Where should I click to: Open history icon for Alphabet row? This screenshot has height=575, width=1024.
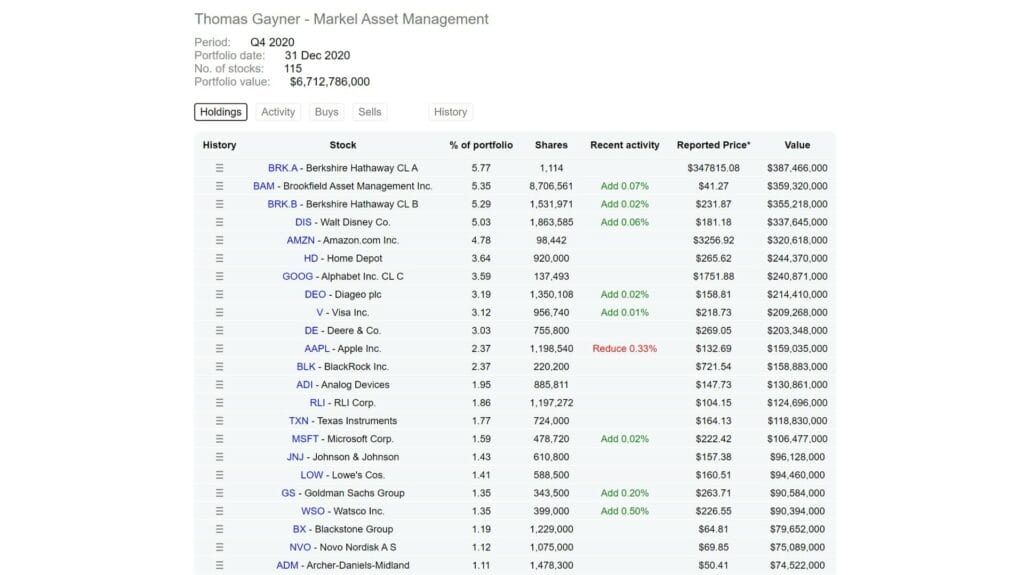(x=219, y=276)
